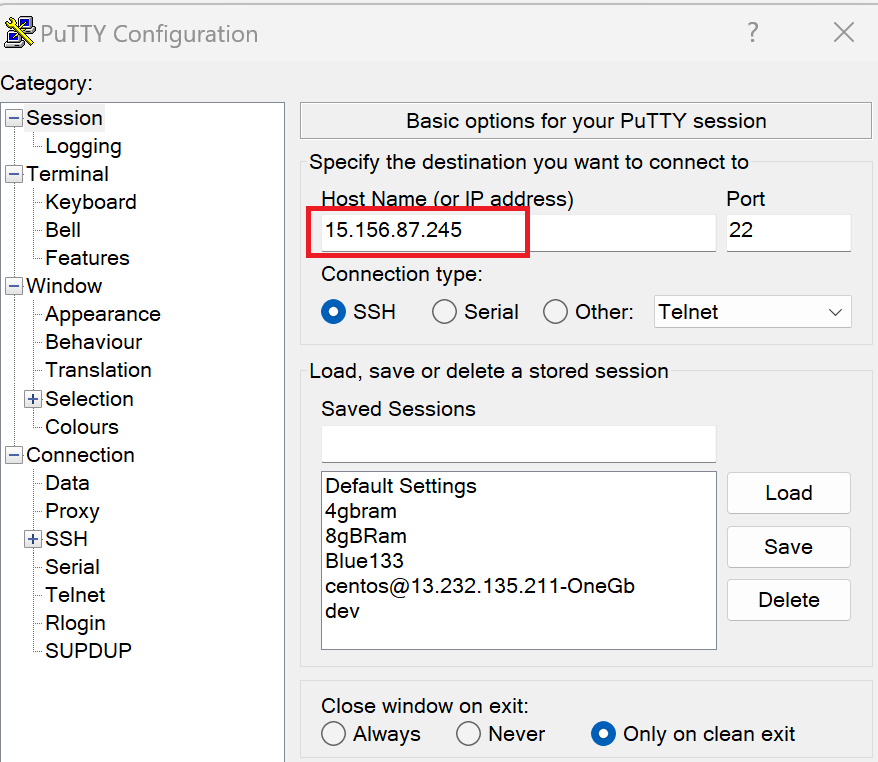
Task: Select the Other connection type radio button
Action: [x=555, y=312]
